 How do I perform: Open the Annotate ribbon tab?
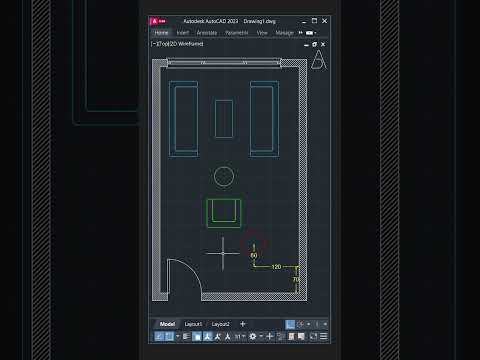click(207, 33)
